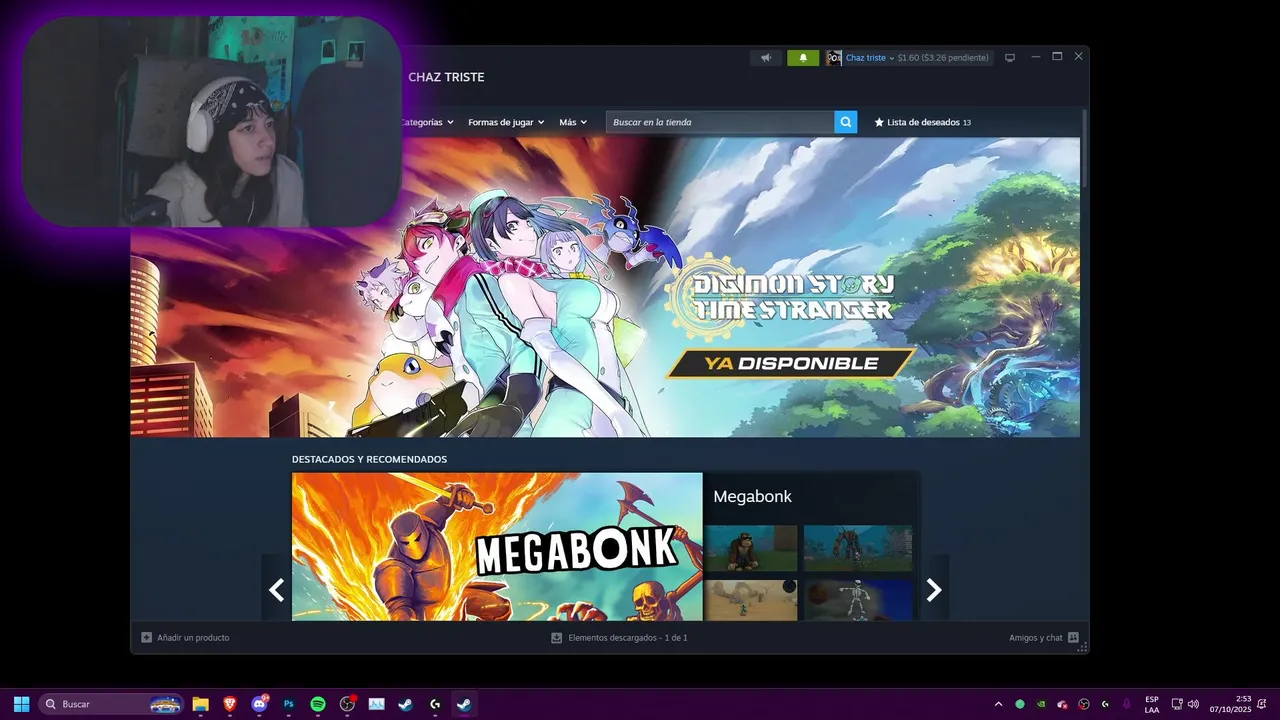Open Amigos y chat
The image size is (1280, 720).
(1044, 637)
